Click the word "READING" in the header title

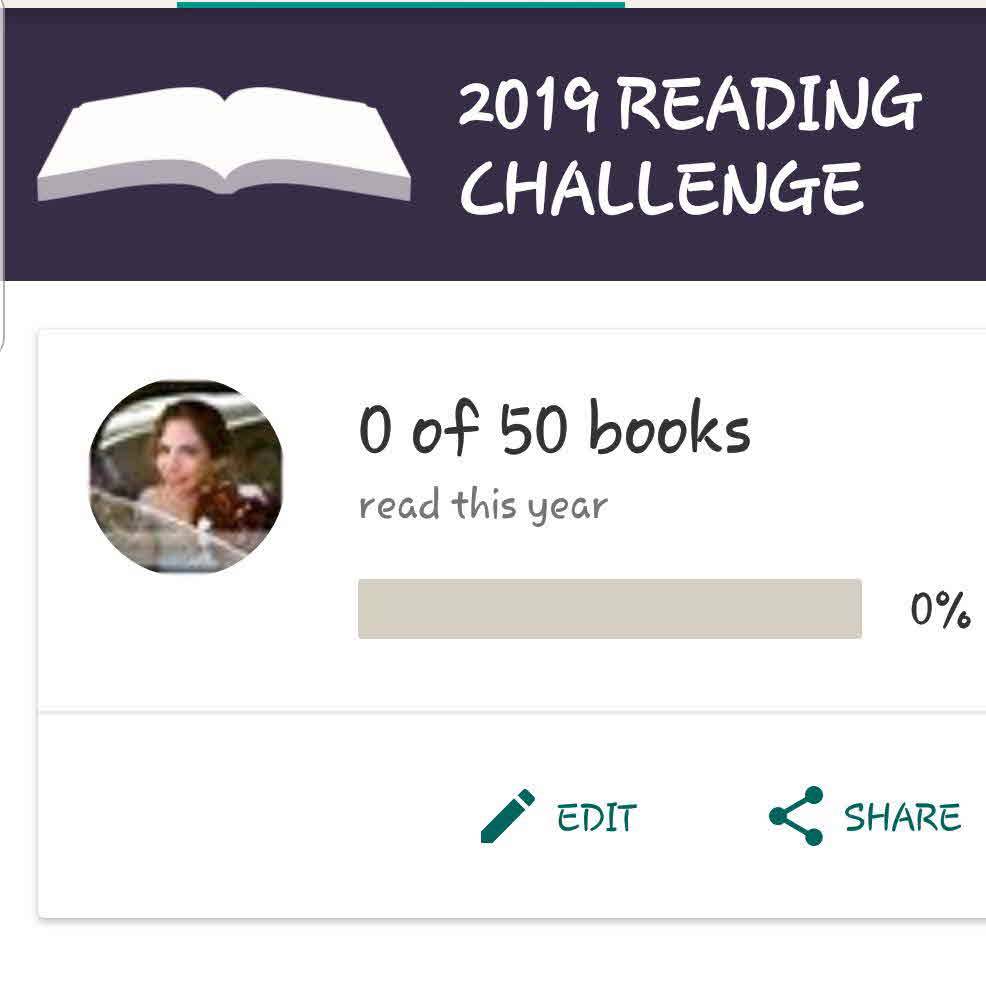coord(768,104)
